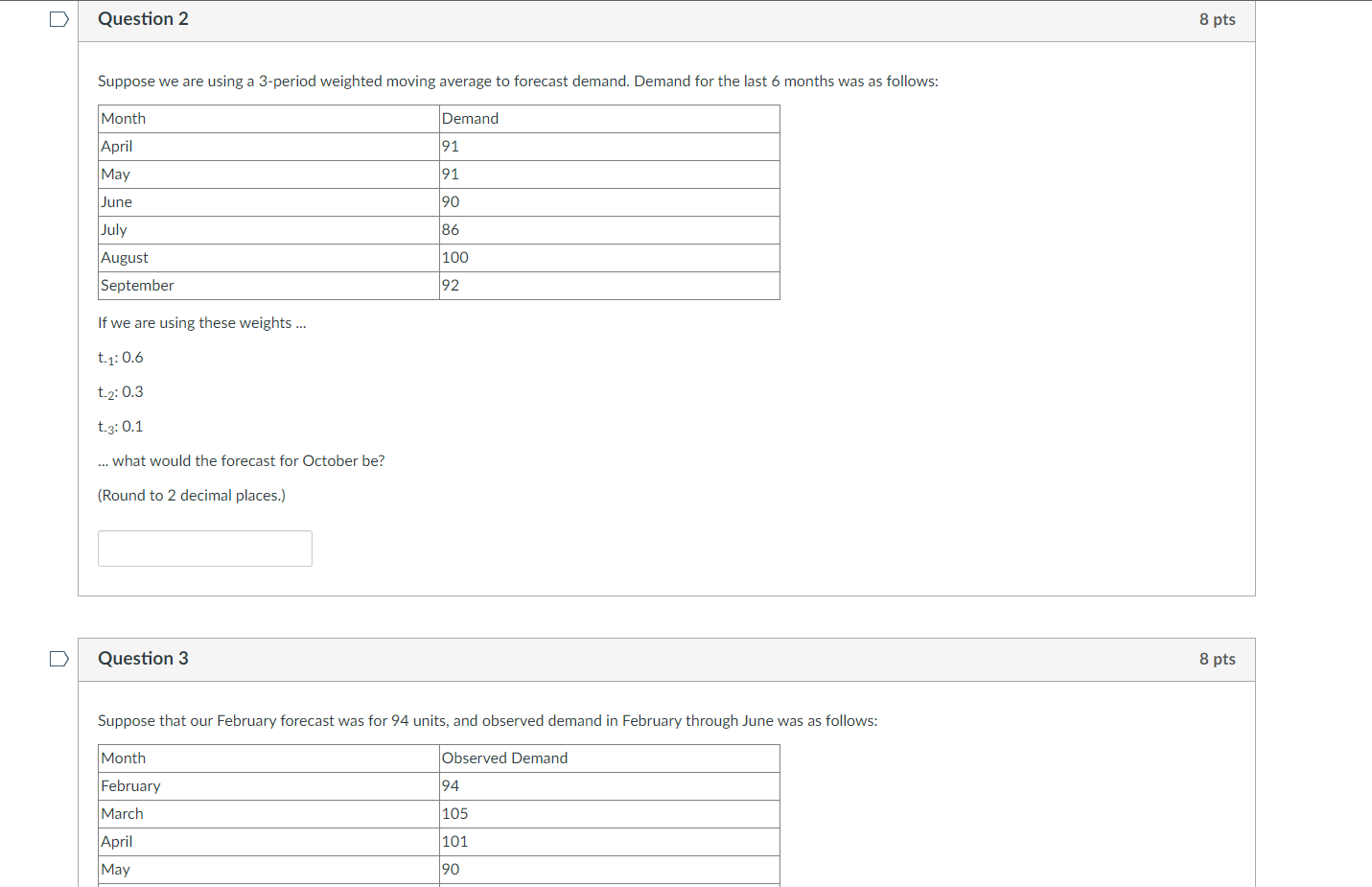Screen dimensions: 1372x887
Task: Click the demand value 100
Action: [x=455, y=258]
